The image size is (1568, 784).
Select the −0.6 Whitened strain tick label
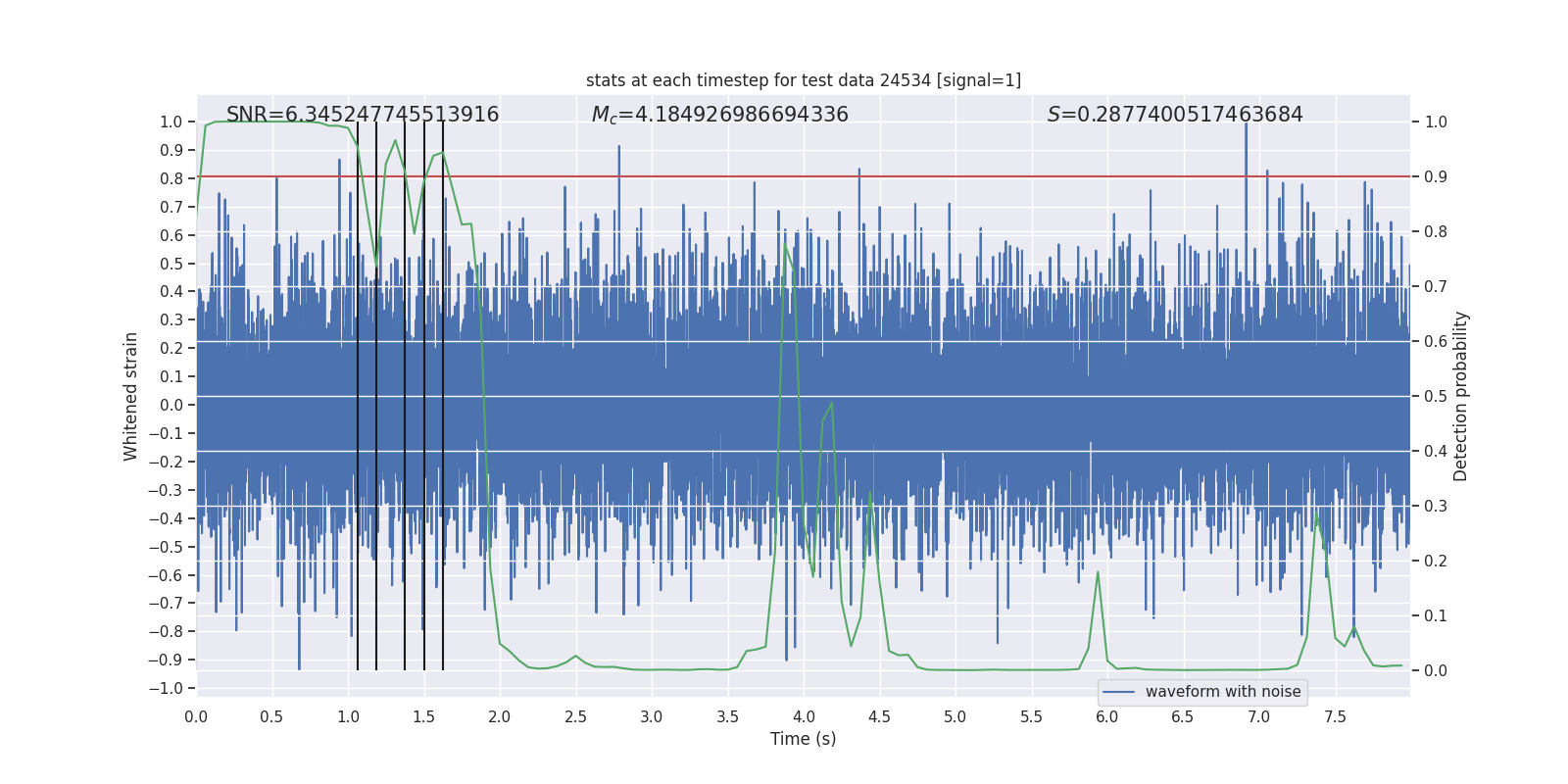[166, 575]
